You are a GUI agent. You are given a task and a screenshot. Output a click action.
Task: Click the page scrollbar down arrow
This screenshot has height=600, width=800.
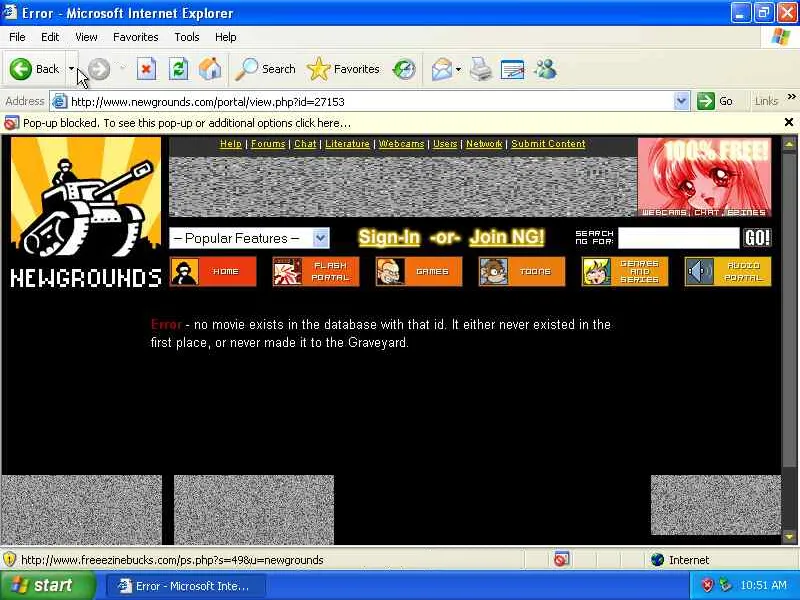(x=789, y=537)
